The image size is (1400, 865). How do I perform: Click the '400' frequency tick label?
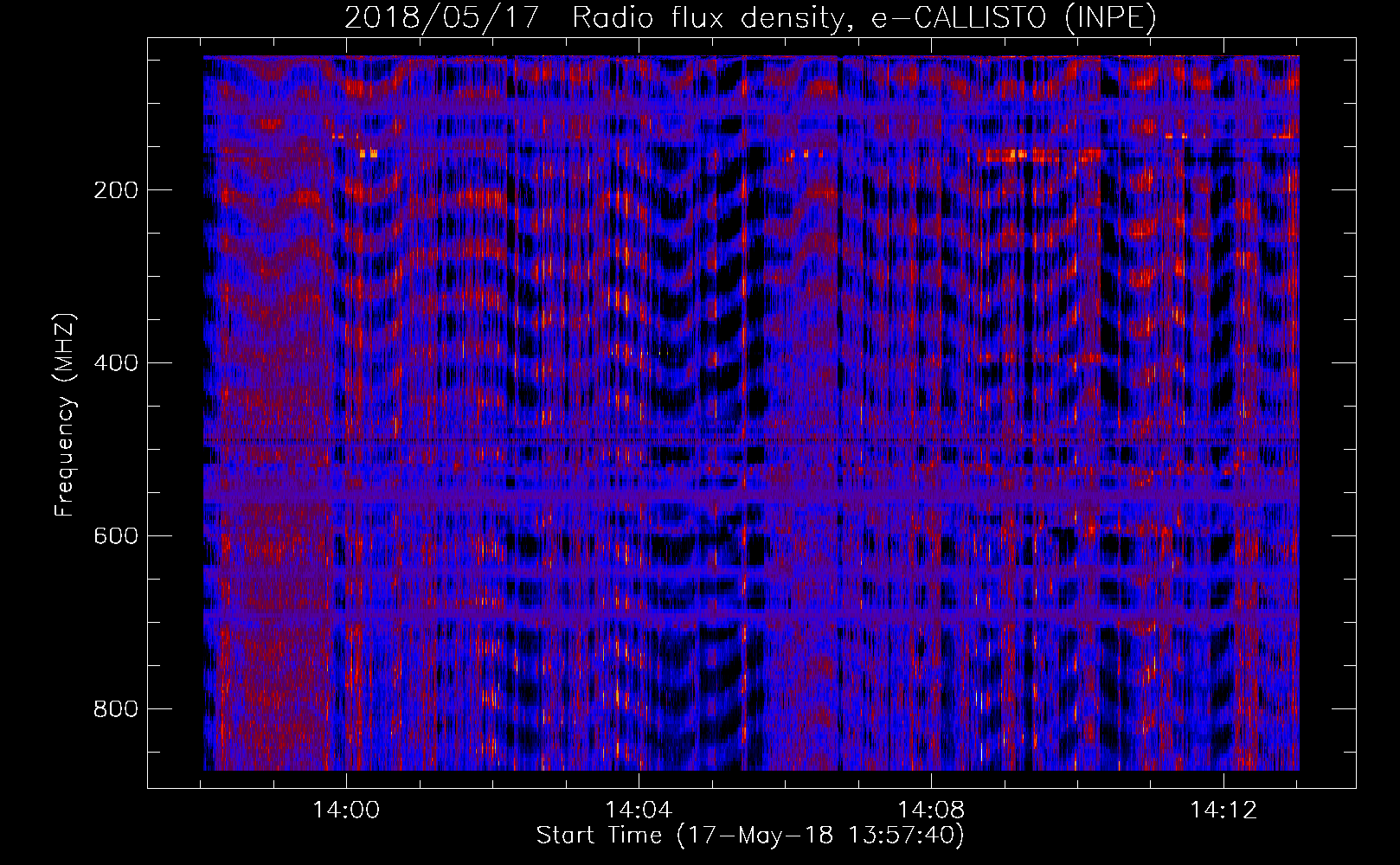(x=115, y=363)
